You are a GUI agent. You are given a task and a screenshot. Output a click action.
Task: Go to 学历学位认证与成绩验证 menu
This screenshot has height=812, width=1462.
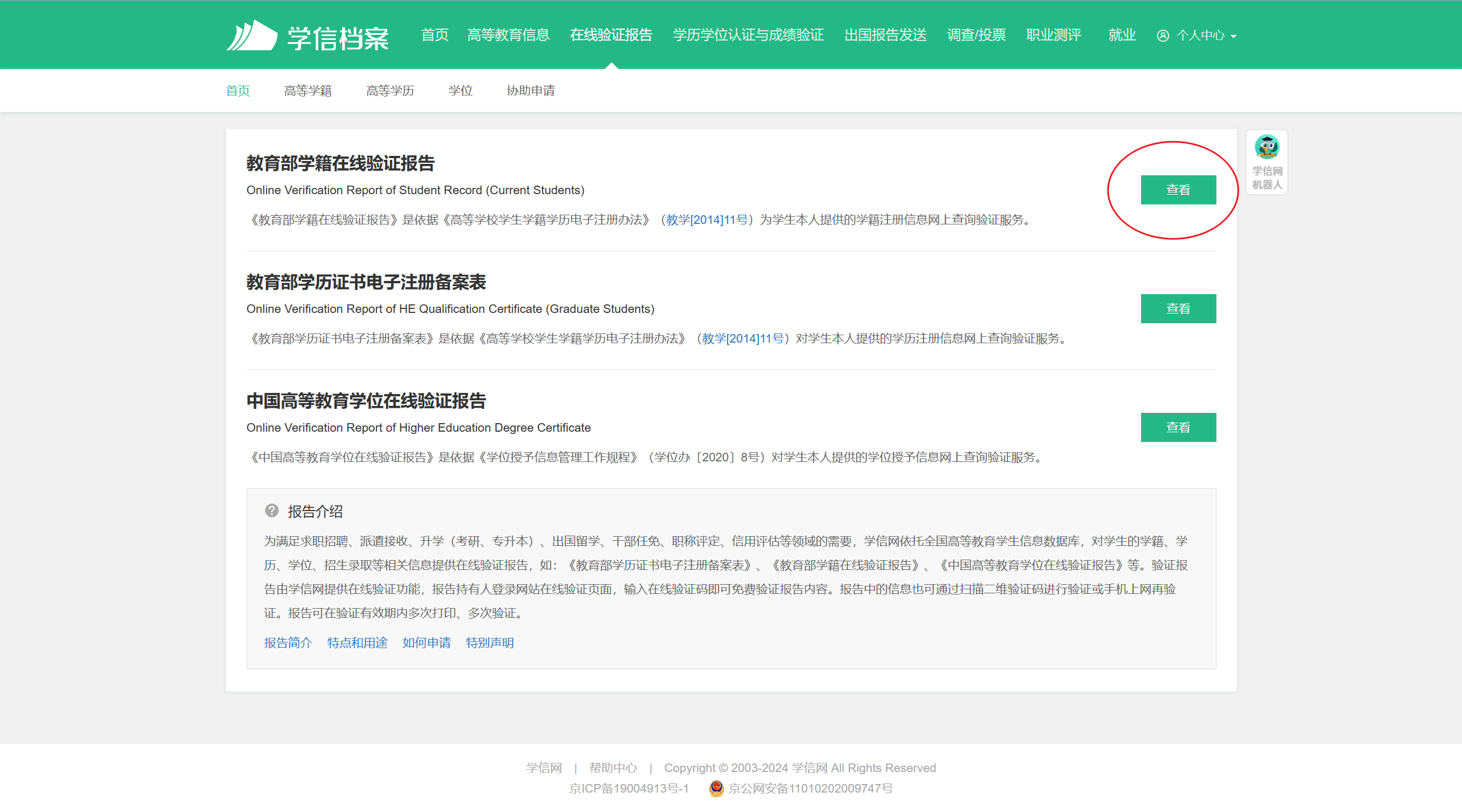[x=748, y=35]
